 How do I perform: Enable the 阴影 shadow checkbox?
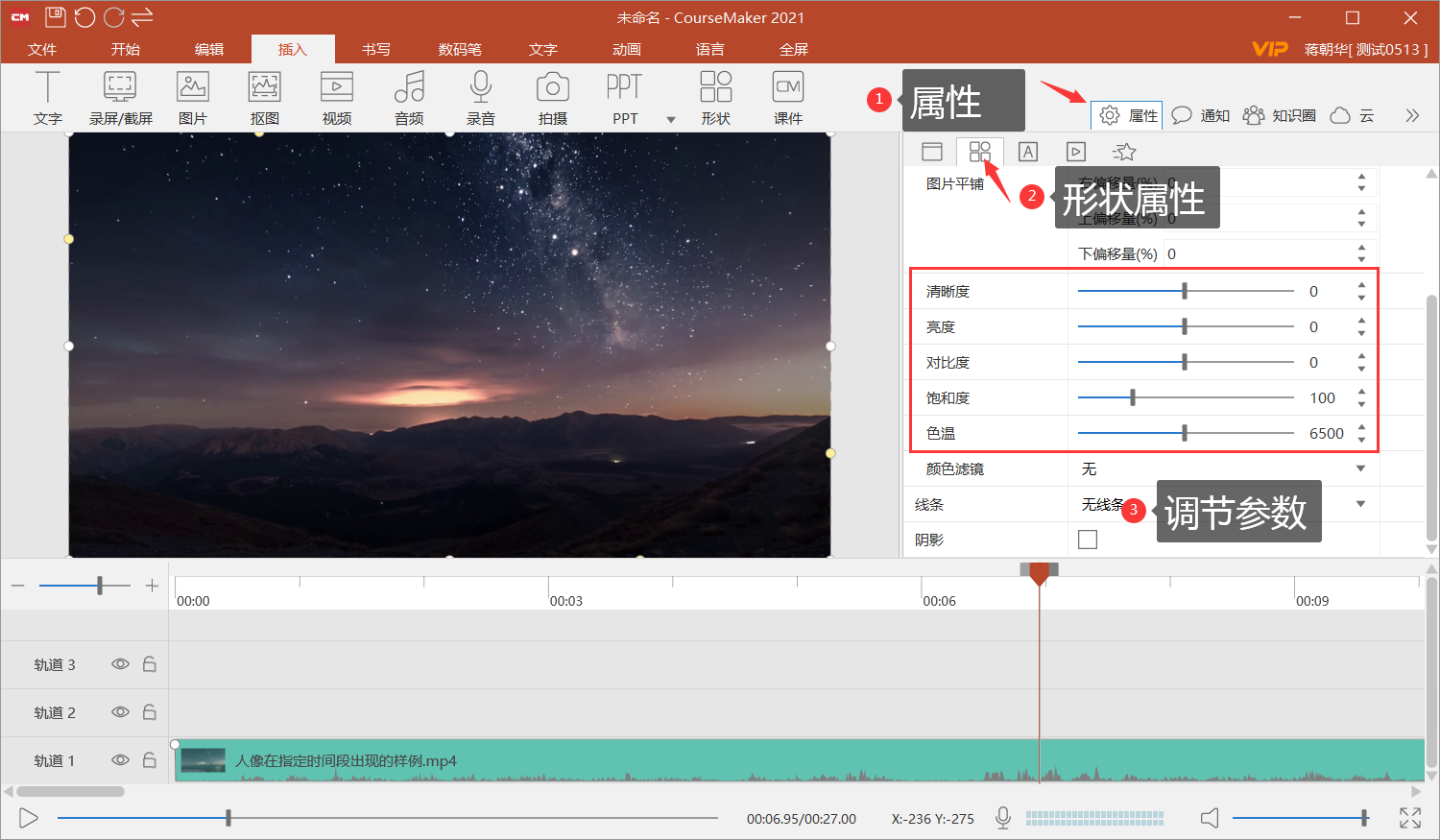click(x=1088, y=540)
